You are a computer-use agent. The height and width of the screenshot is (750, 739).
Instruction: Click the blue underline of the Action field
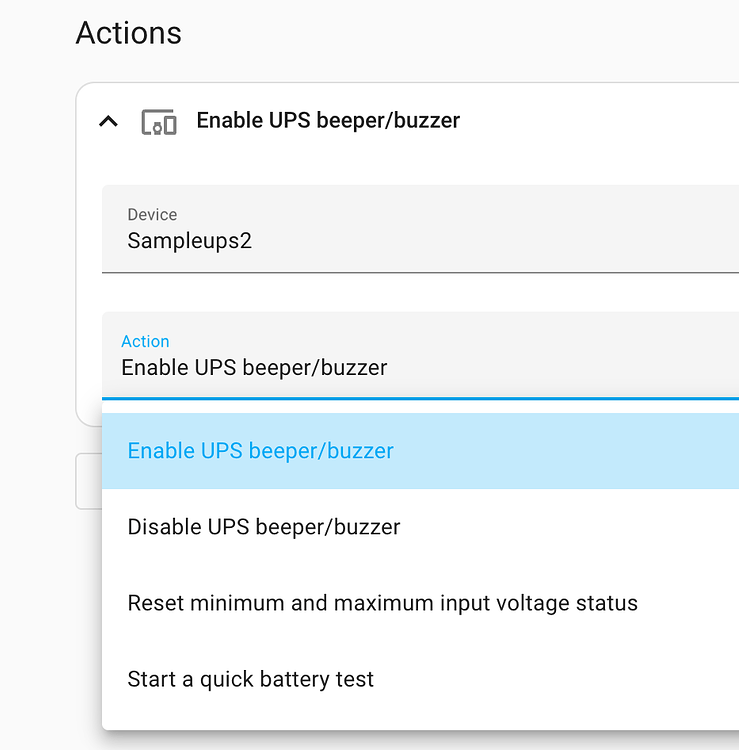tap(420, 398)
